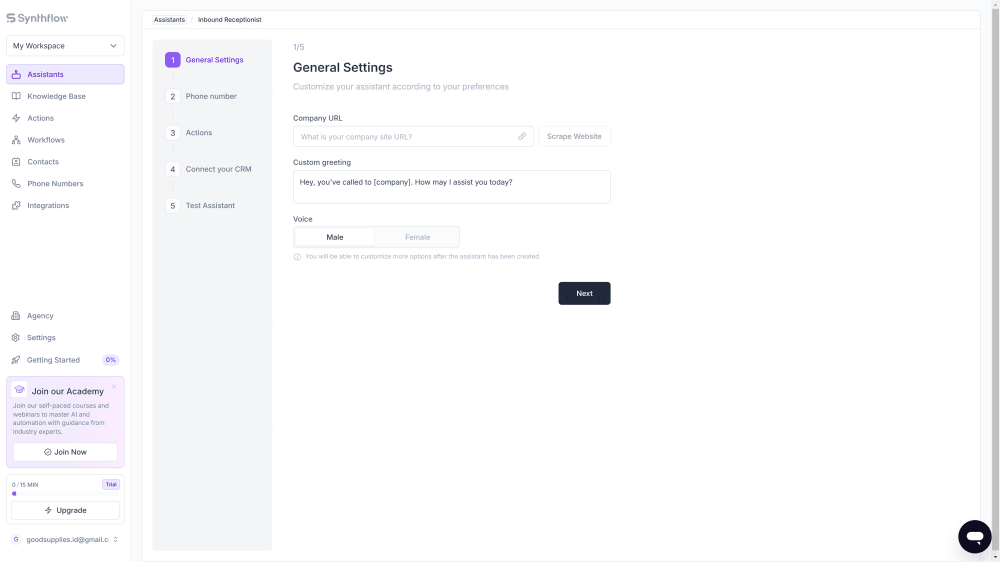
Task: Open Workflows in the sidebar
Action: (x=65, y=140)
